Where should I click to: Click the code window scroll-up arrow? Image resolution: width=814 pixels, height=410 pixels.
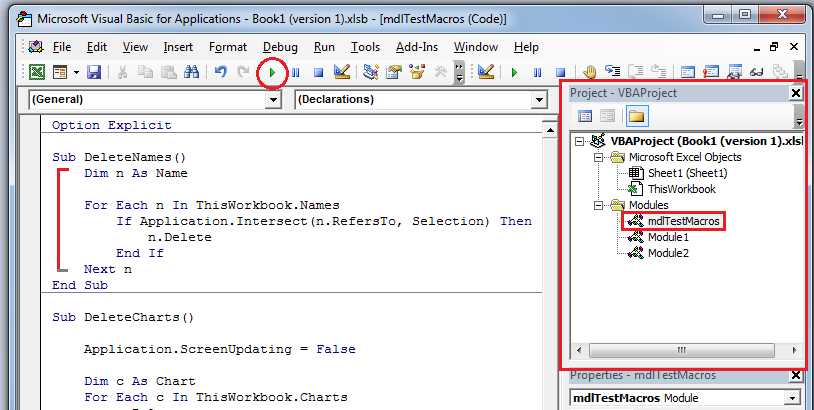tap(550, 130)
